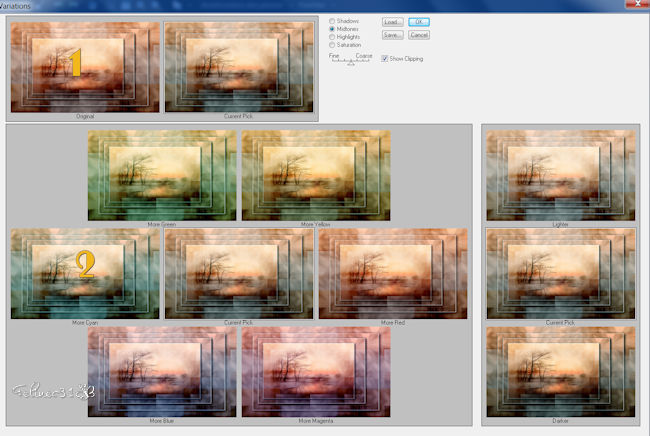
Task: Click the brightness panel Current Pick thumbnail
Action: (560, 274)
